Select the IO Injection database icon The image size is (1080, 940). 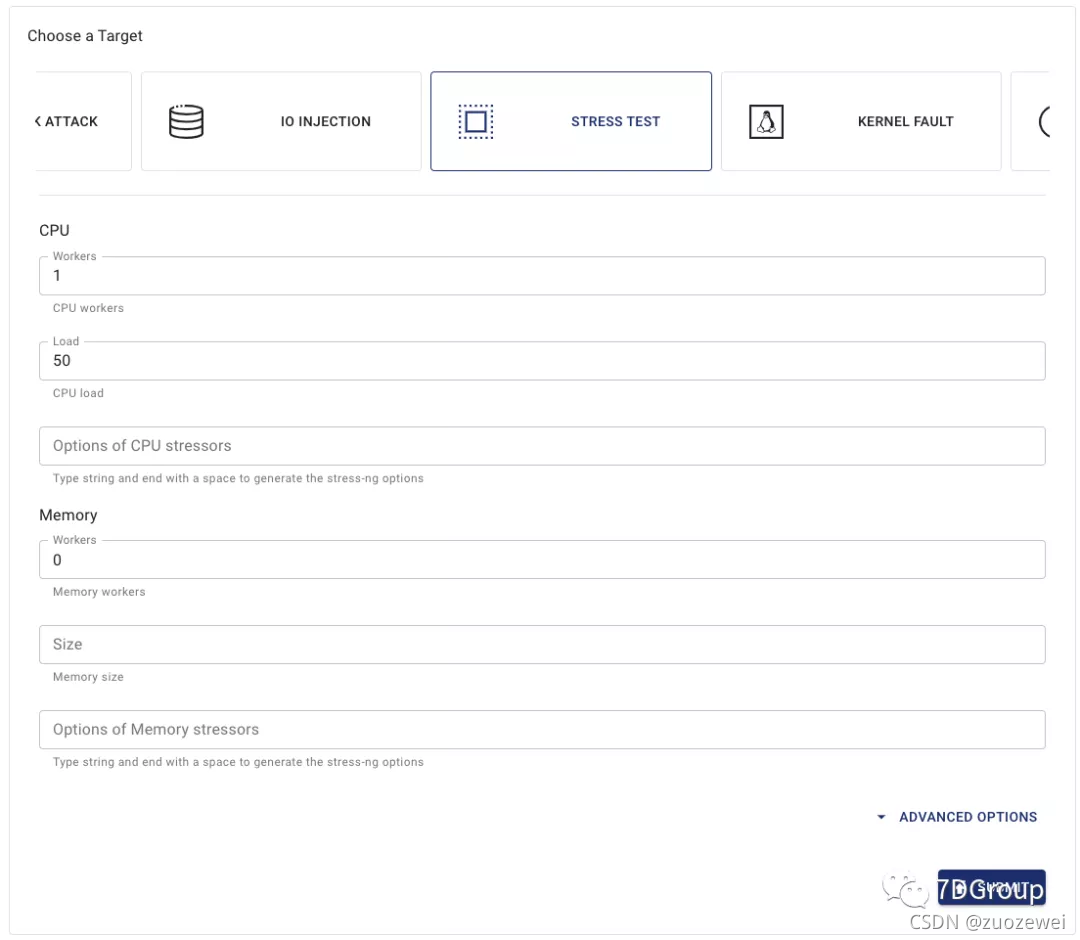tap(186, 121)
